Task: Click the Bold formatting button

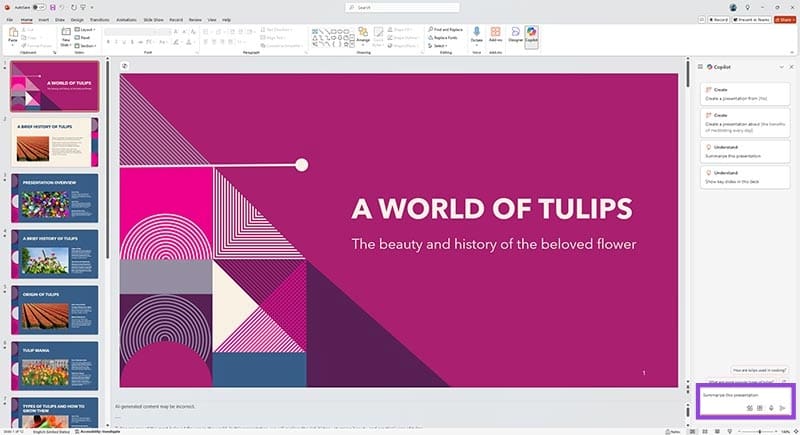Action: click(x=108, y=42)
